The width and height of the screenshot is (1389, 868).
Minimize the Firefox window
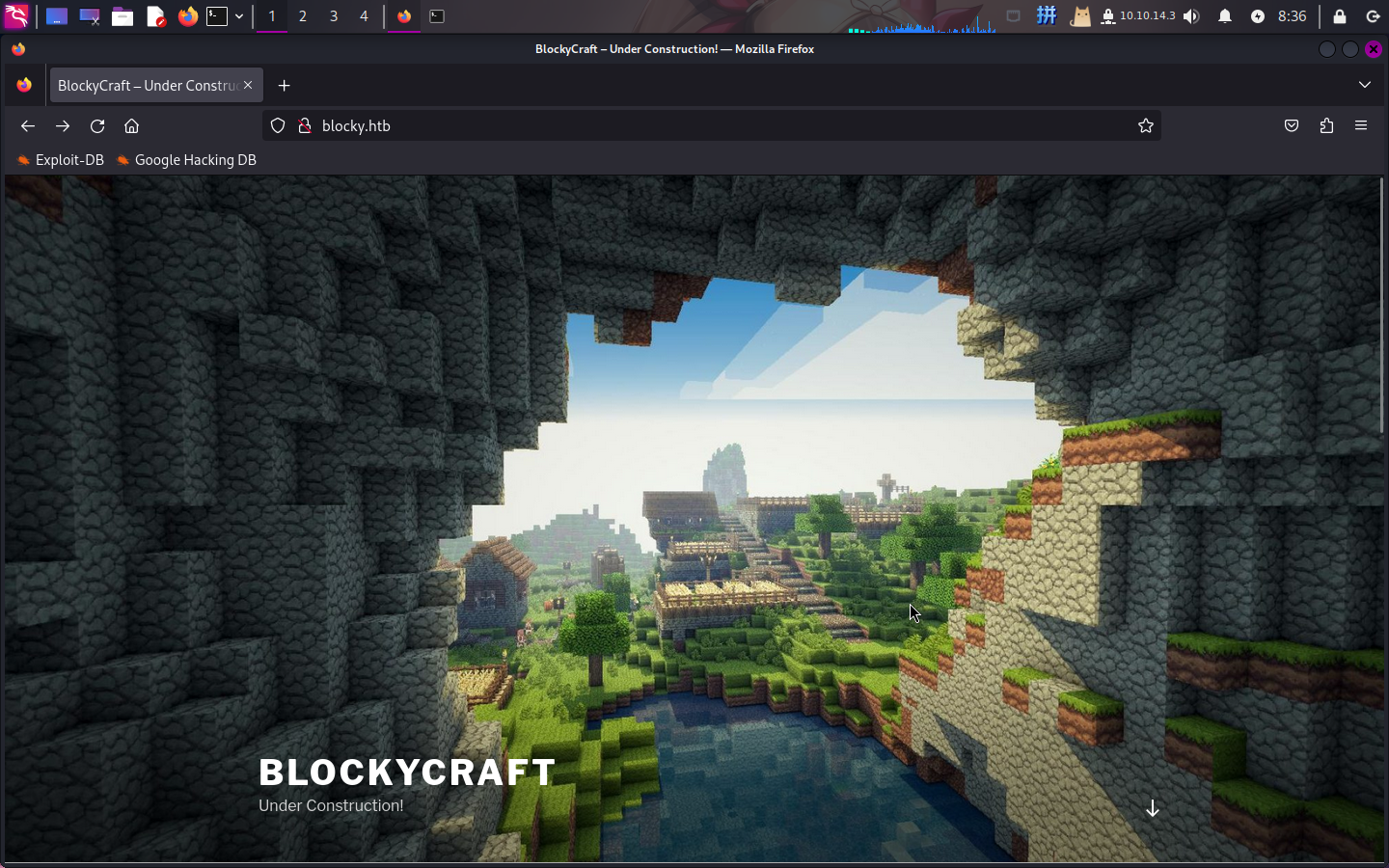coord(1327,49)
